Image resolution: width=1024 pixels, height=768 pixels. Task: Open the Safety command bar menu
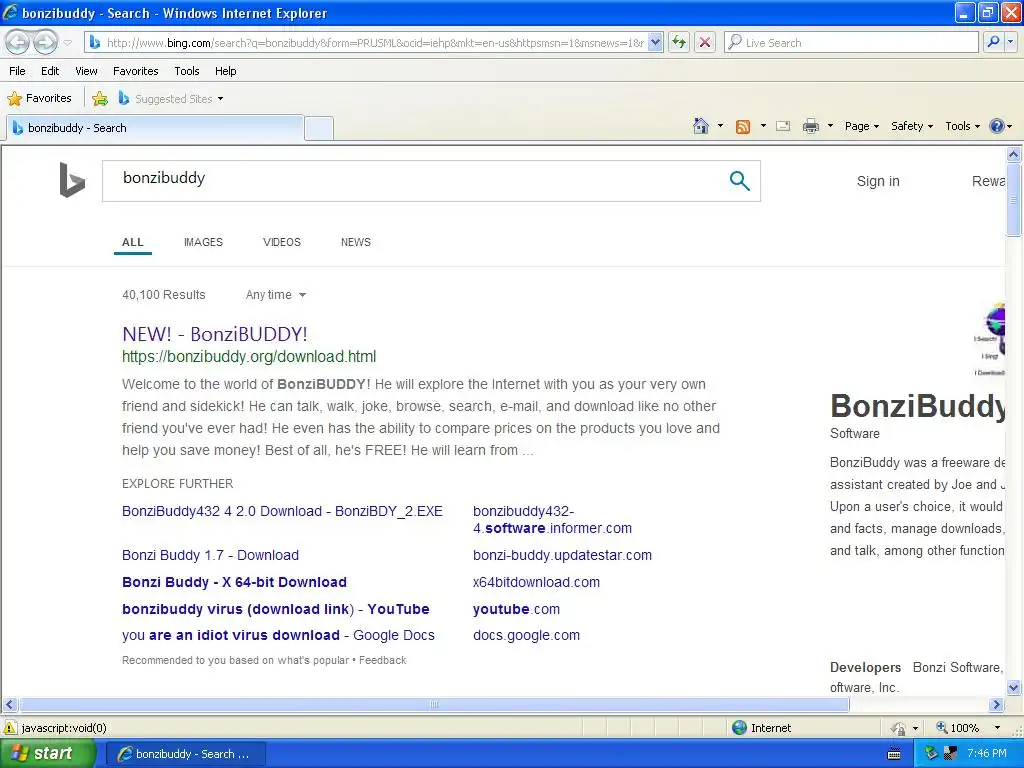pyautogui.click(x=912, y=126)
